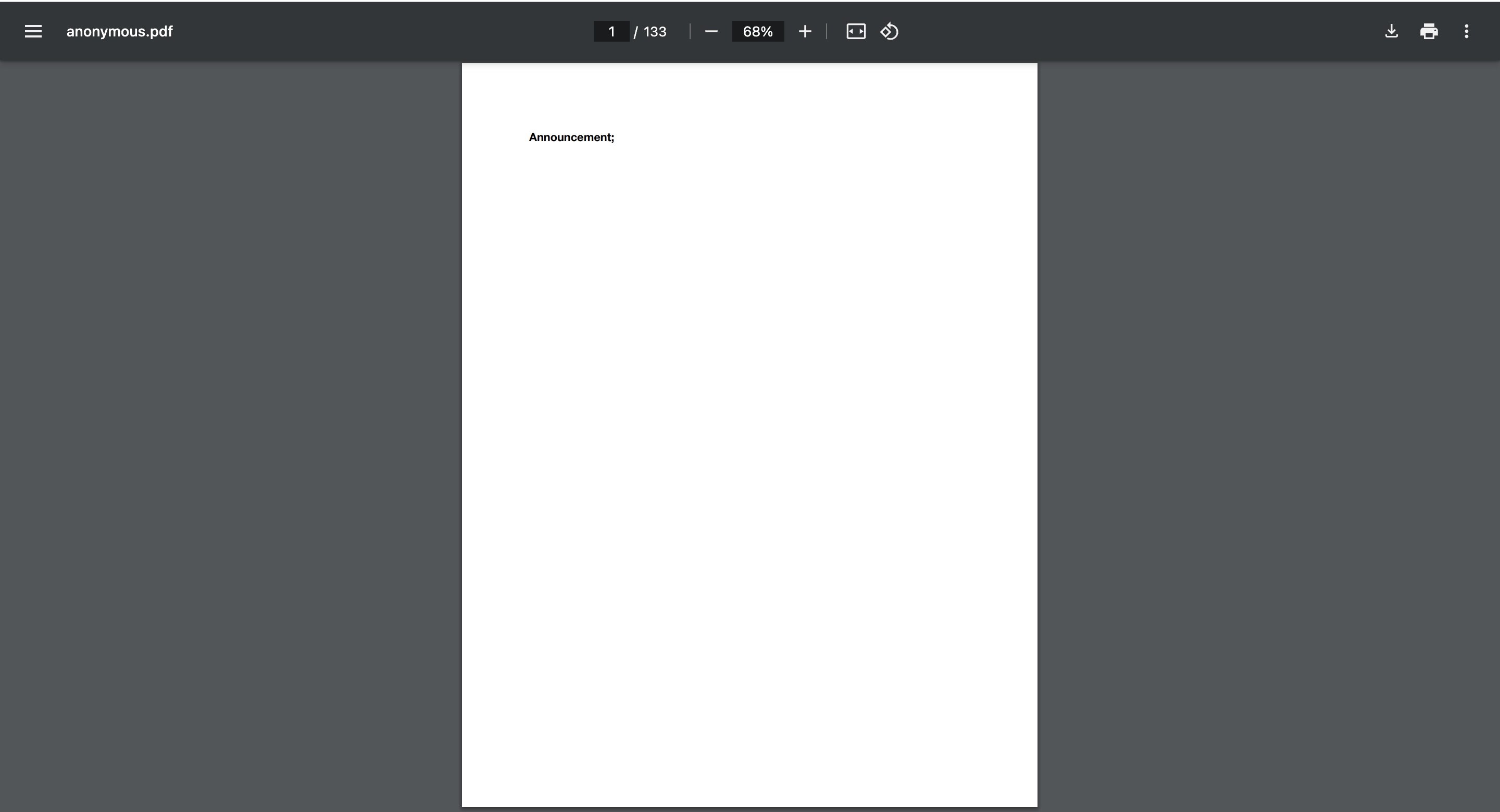The image size is (1500, 812).
Task: Toggle the fit to page icon
Action: (x=855, y=31)
